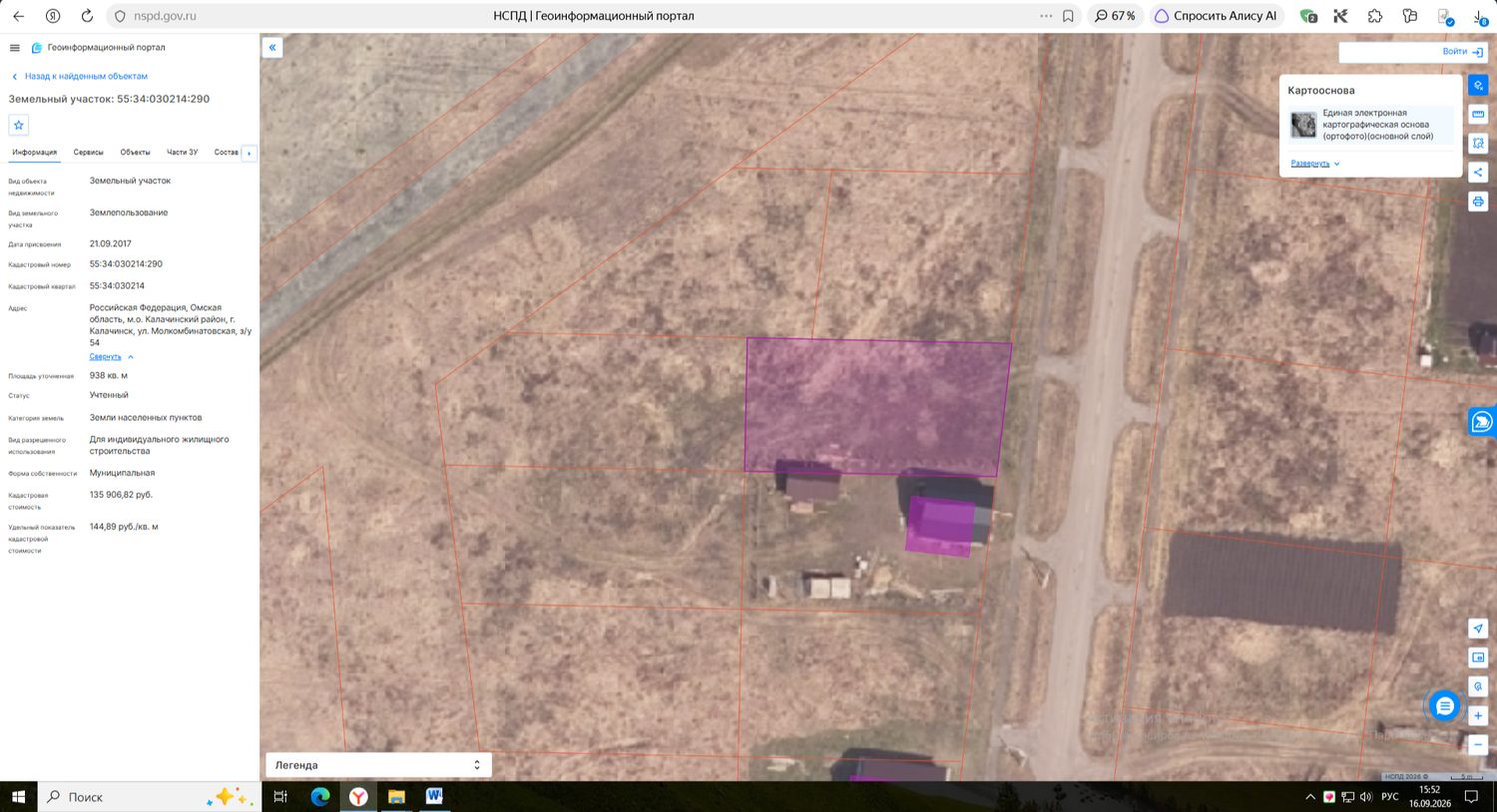The image size is (1497, 812).
Task: Show my location on the map
Action: [x=1478, y=628]
